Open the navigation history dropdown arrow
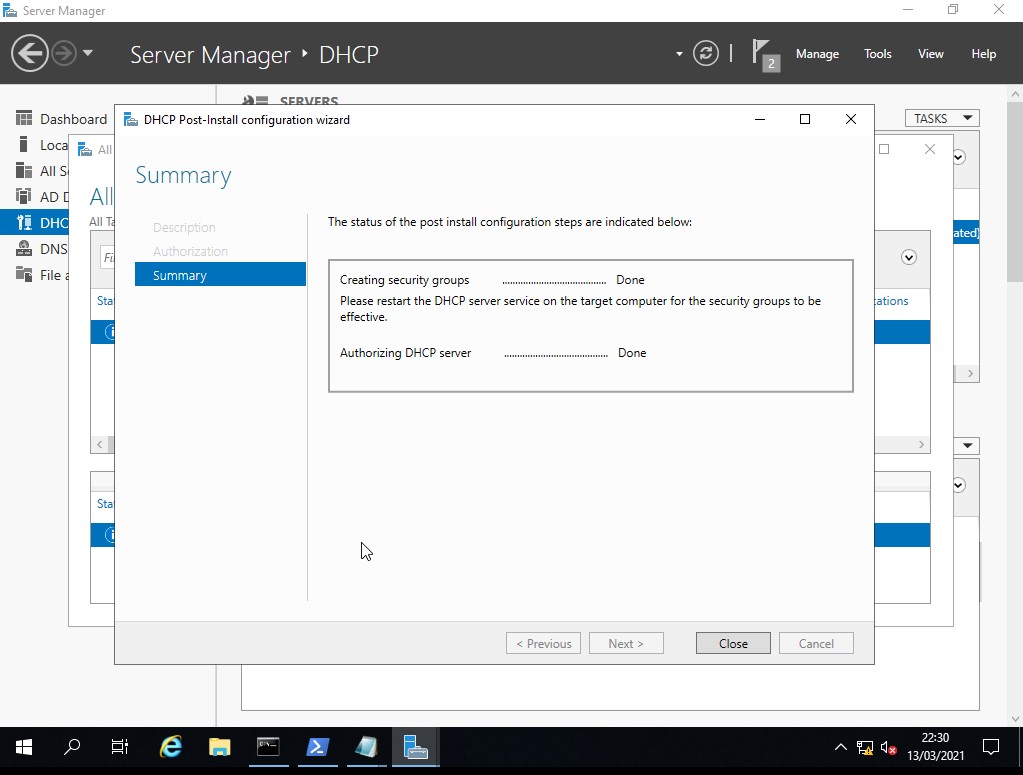 pyautogui.click(x=88, y=53)
